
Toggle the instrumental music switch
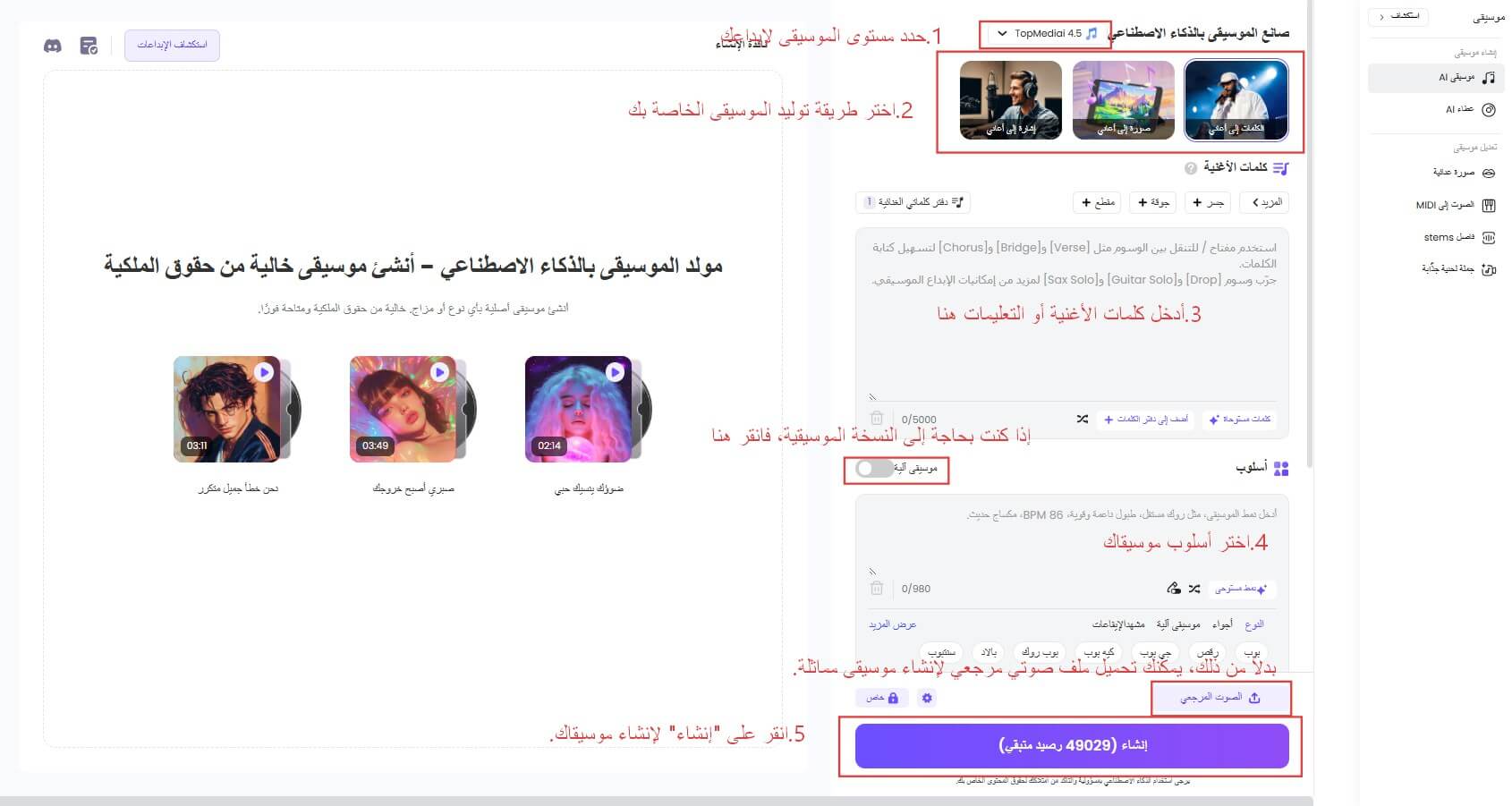874,468
